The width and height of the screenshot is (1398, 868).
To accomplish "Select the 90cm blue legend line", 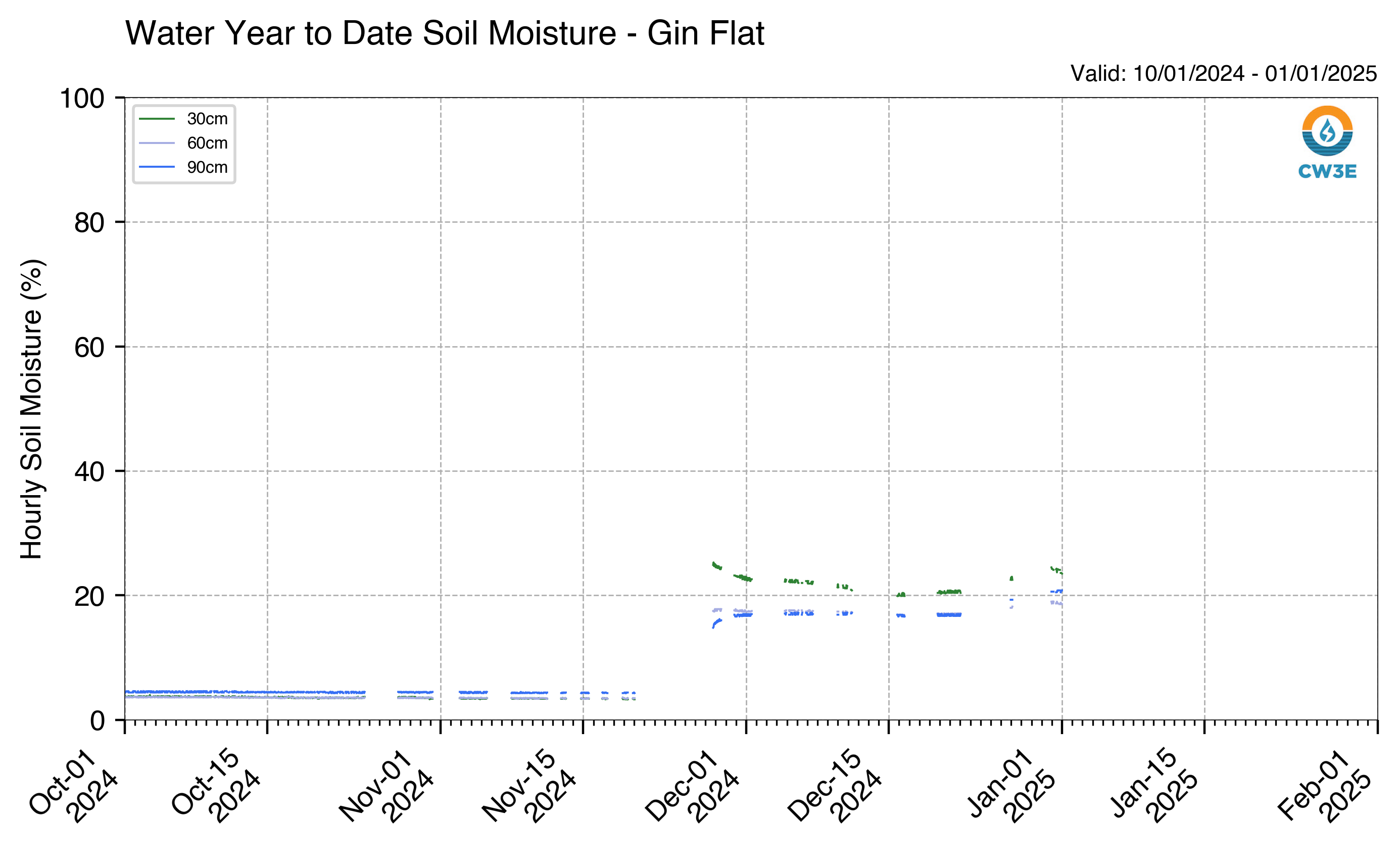I will (x=157, y=167).
